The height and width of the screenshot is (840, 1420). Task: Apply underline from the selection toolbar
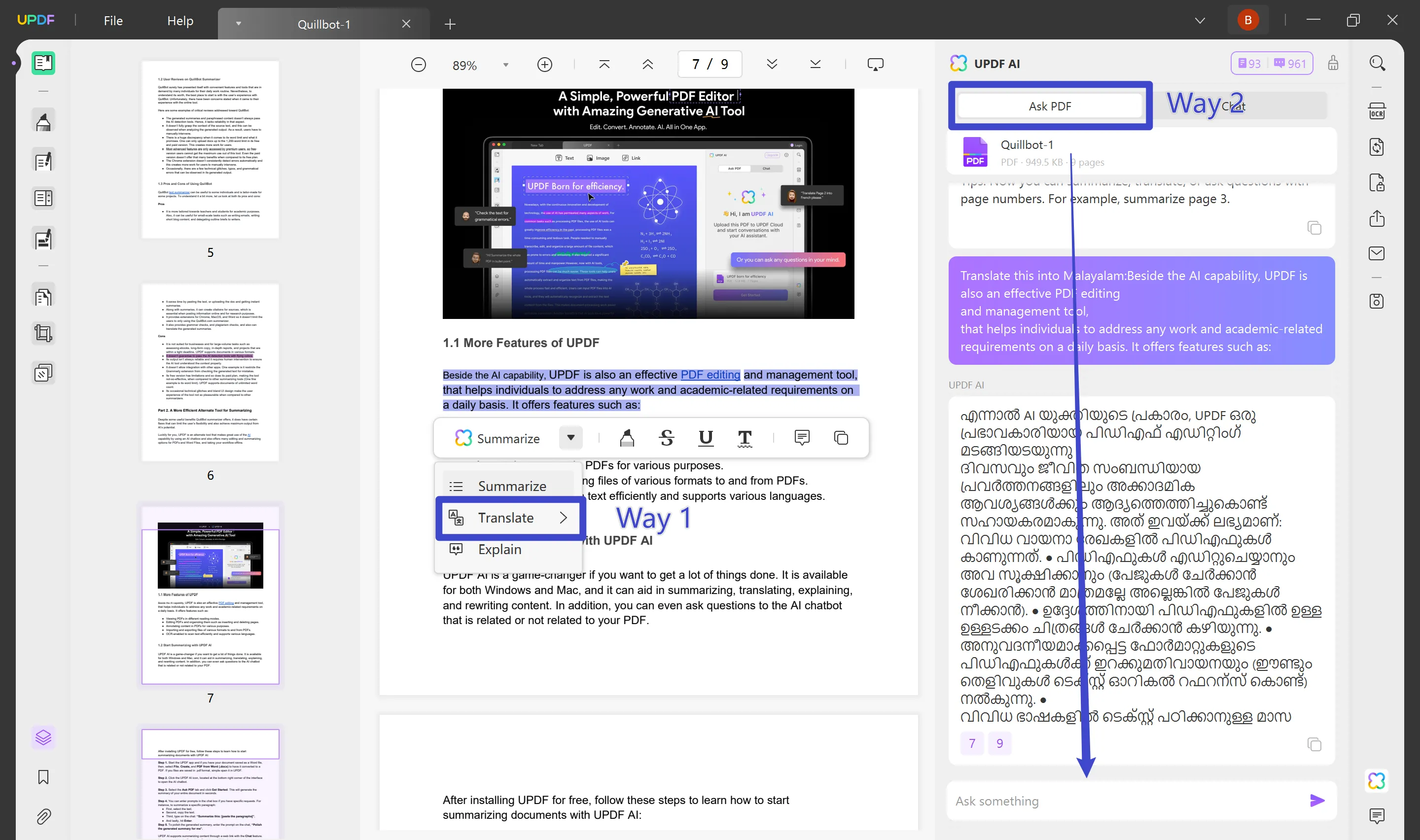point(705,438)
